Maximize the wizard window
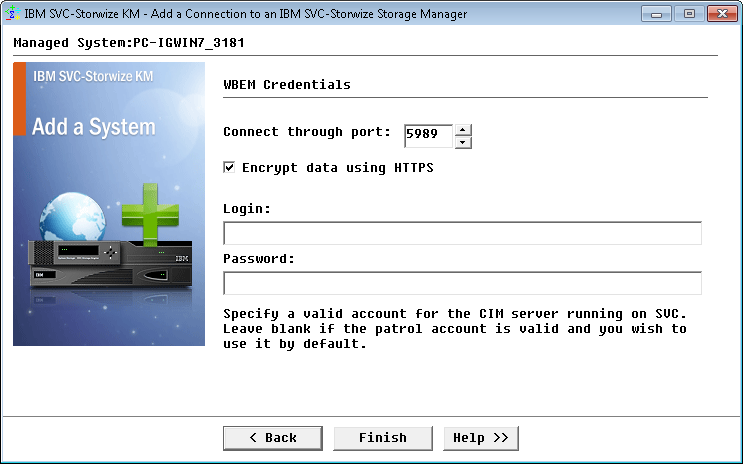This screenshot has width=743, height=464. [x=689, y=14]
